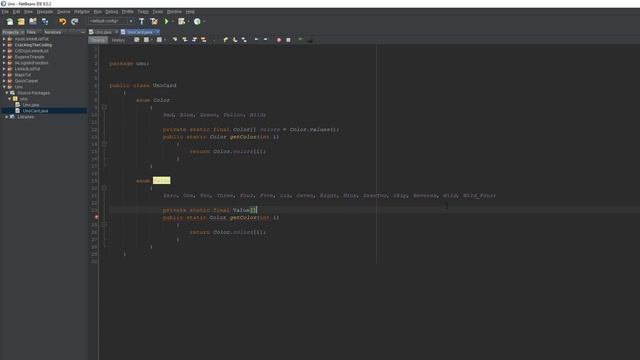Collapse the enum Color code fold
Viewport: 640px width, 360px height.
tap(104, 107)
